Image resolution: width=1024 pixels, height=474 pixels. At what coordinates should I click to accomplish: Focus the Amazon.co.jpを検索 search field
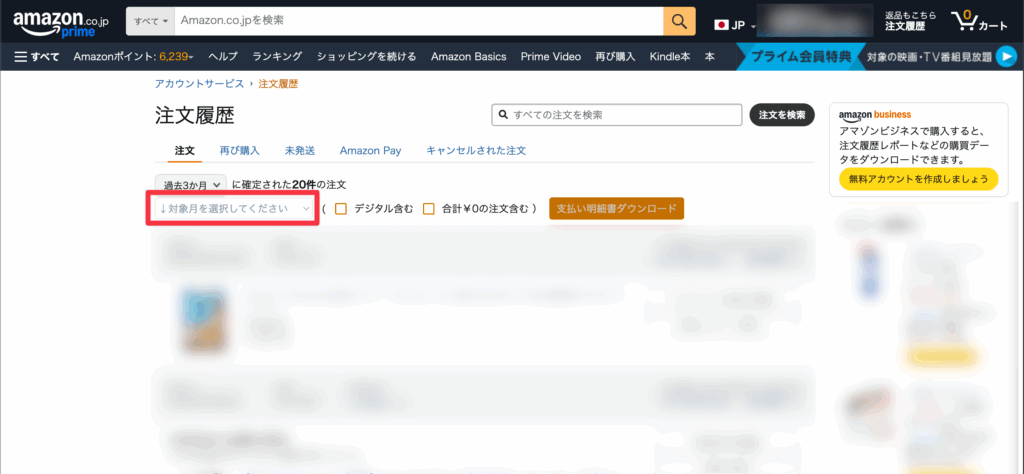(x=419, y=21)
